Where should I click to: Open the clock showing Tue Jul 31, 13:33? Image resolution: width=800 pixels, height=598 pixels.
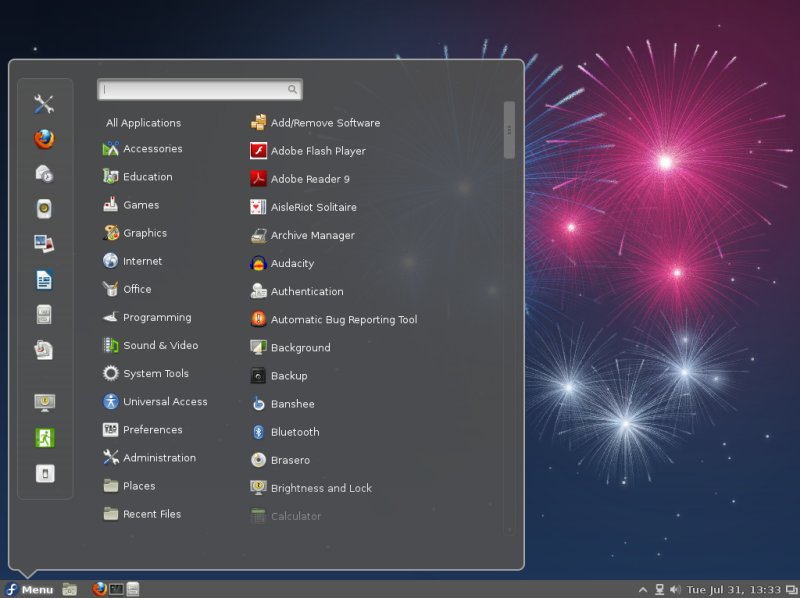[x=734, y=590]
